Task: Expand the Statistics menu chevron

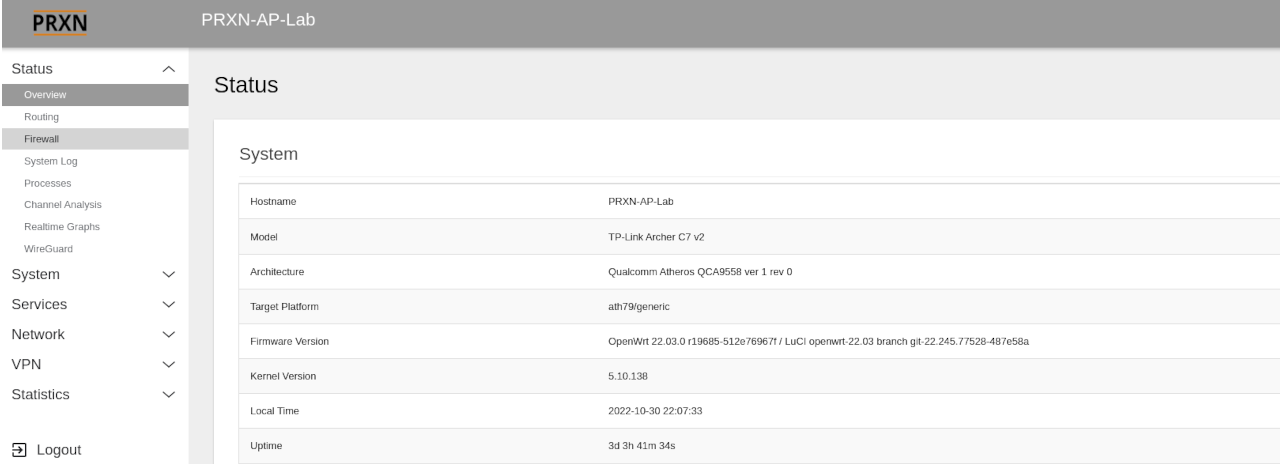Action: (168, 395)
